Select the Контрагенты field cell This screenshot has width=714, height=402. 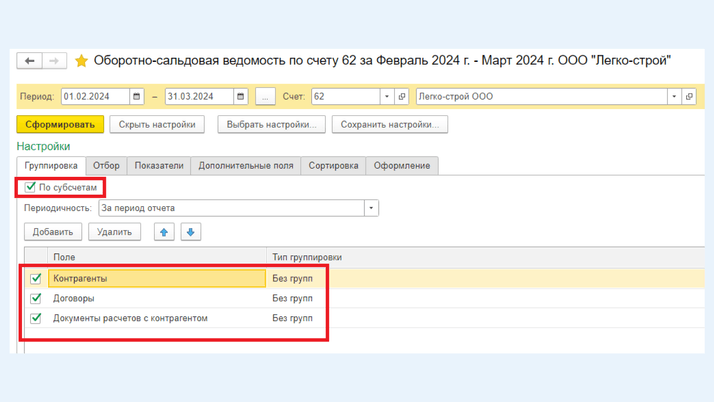point(157,278)
